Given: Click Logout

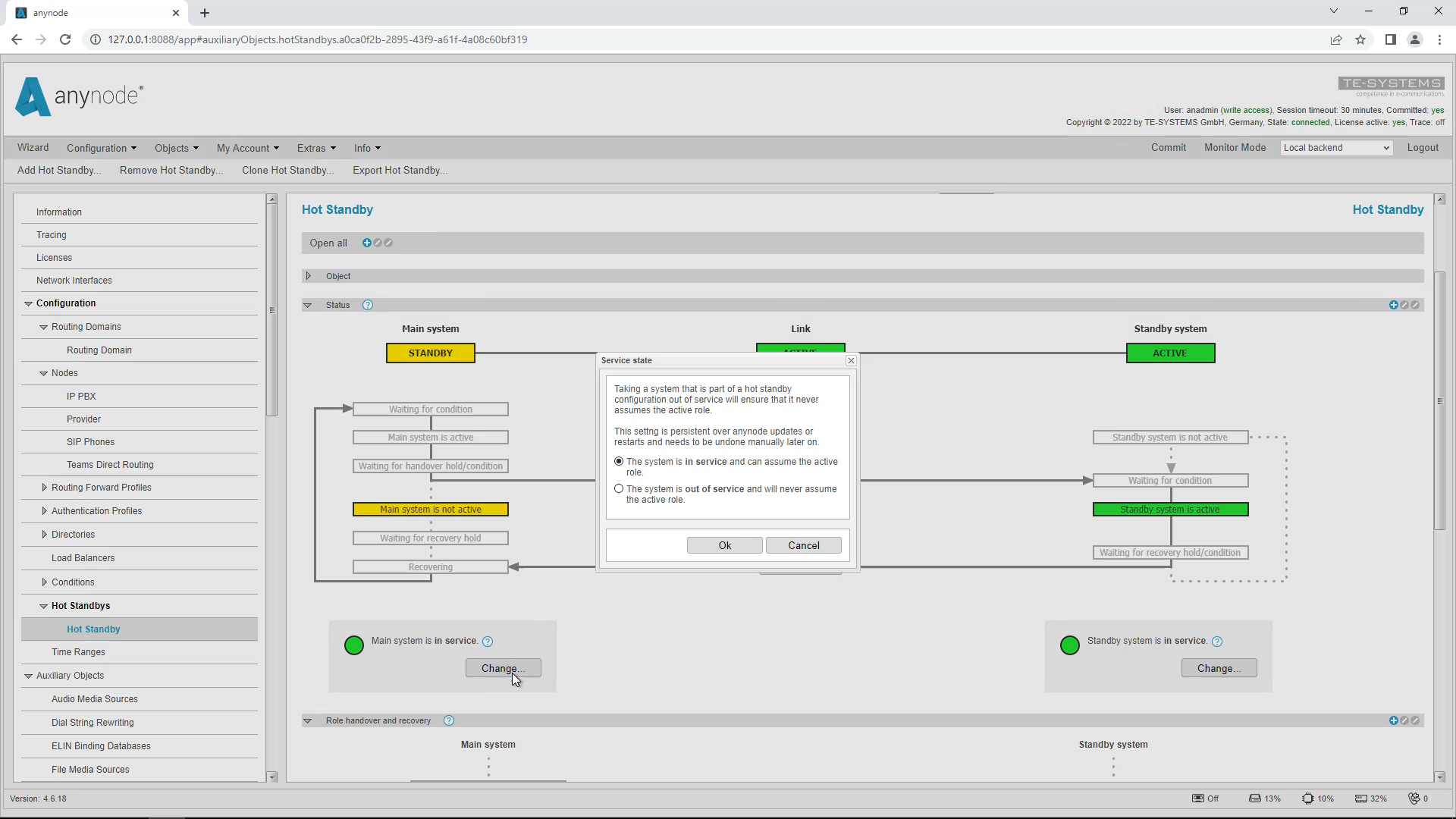Looking at the screenshot, I should pyautogui.click(x=1423, y=148).
